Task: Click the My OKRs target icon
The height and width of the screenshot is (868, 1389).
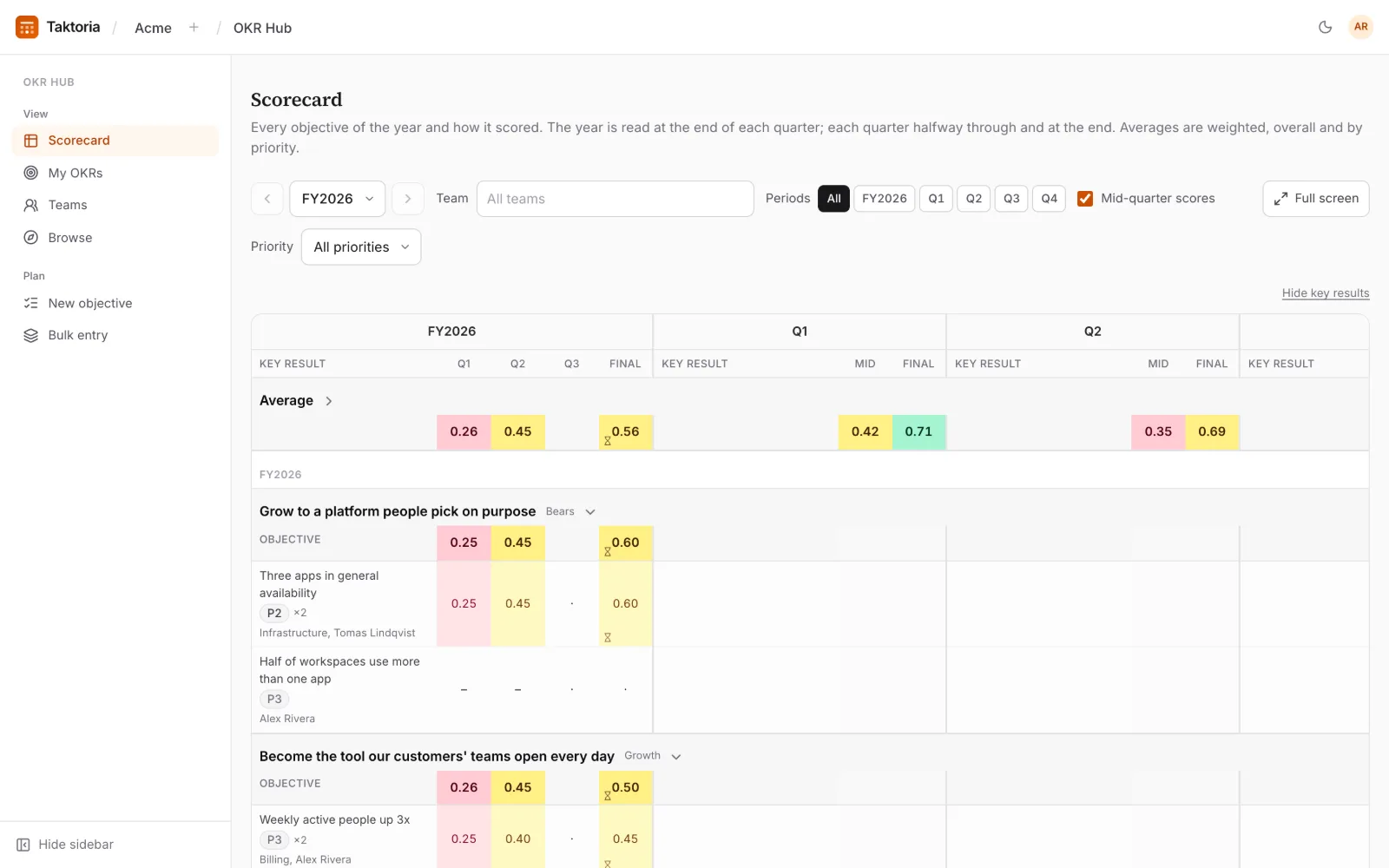Action: (x=31, y=173)
